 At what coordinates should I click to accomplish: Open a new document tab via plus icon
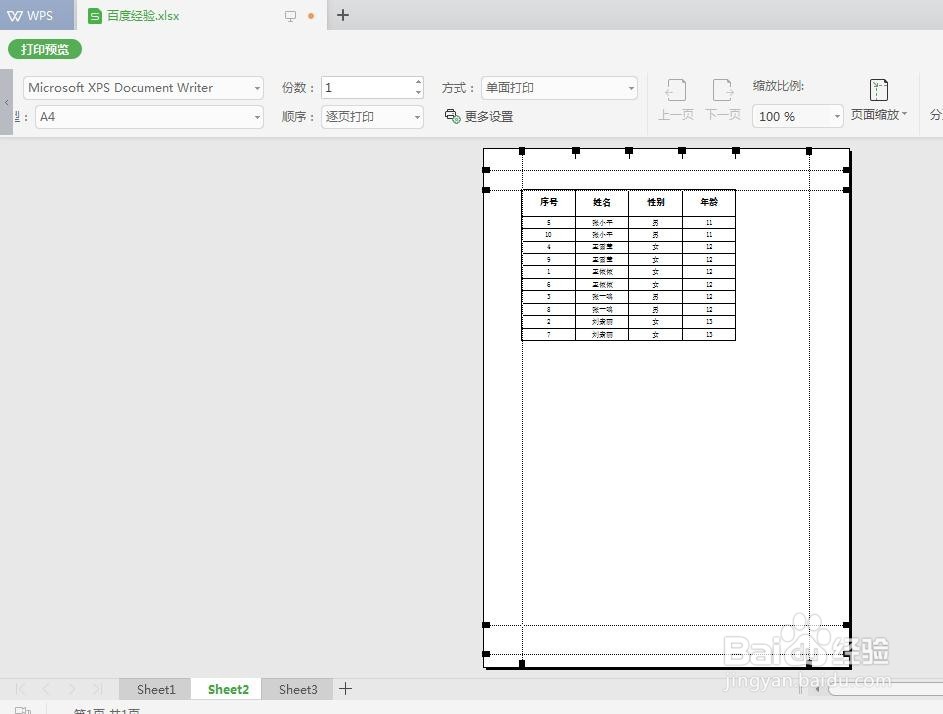click(343, 15)
